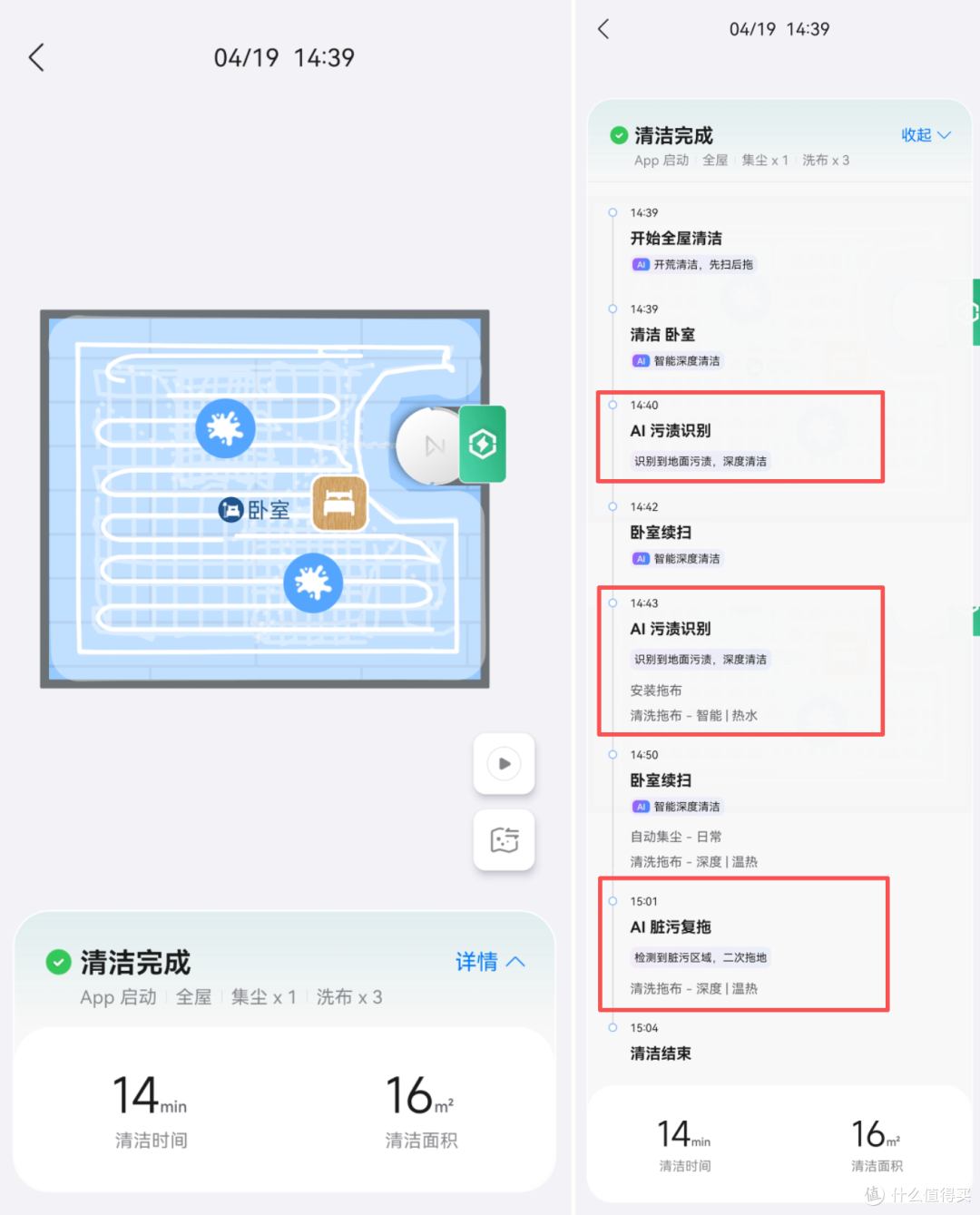Tap the AI badge beside 开荒清洁，先扫后拖

pos(641,265)
